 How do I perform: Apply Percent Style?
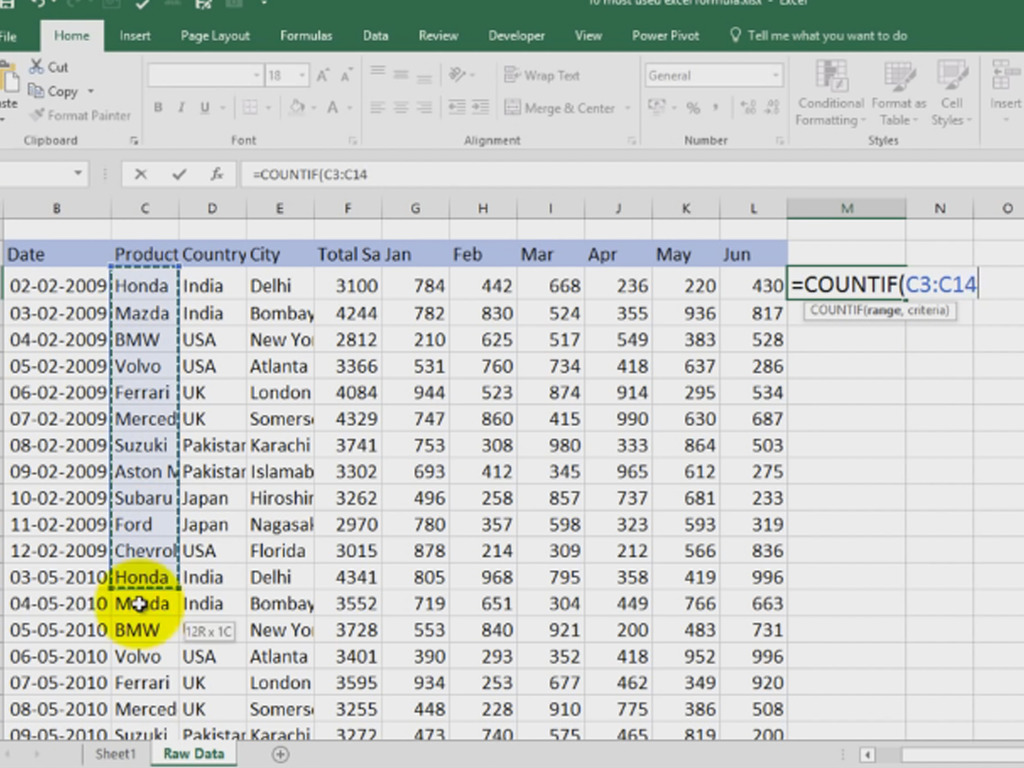[693, 108]
